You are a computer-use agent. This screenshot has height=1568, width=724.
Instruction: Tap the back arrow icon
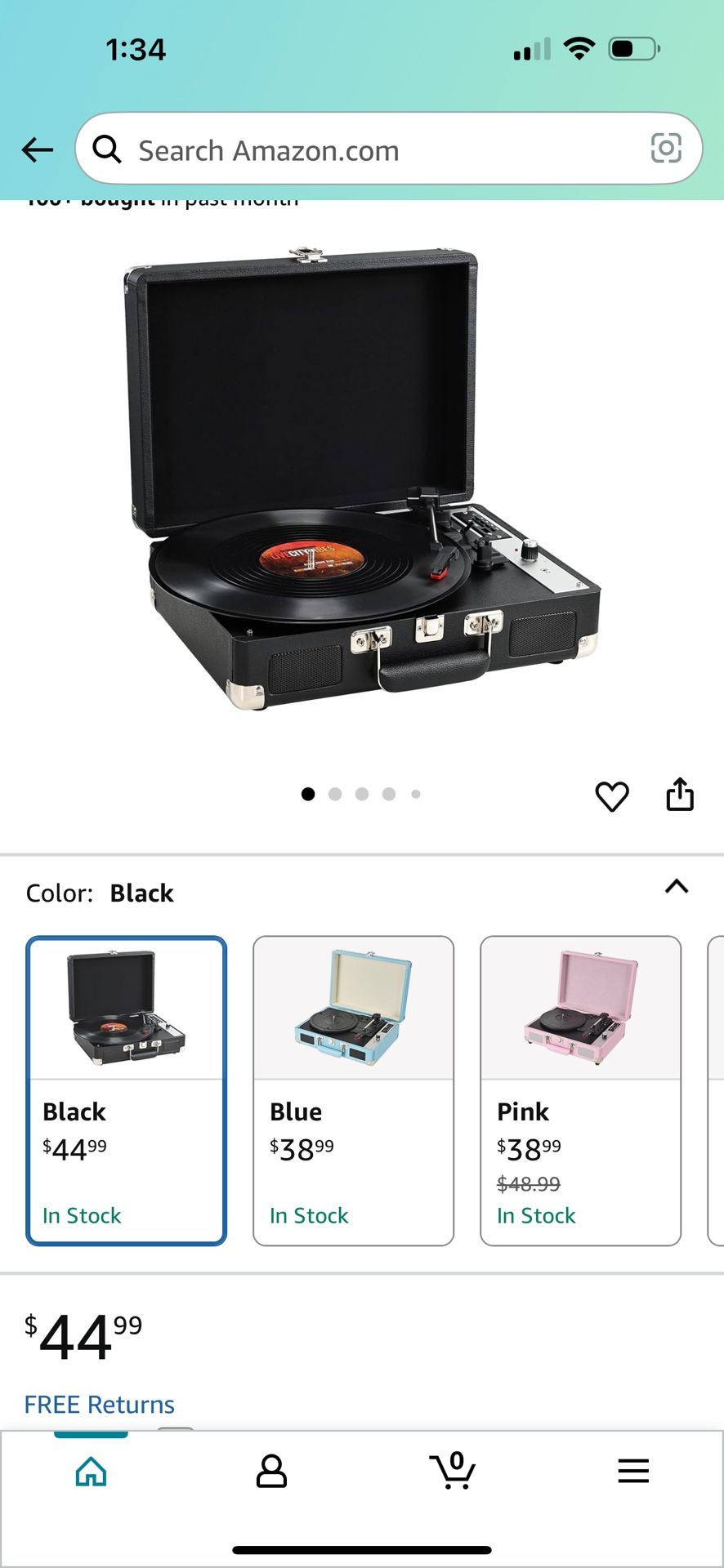[x=38, y=149]
